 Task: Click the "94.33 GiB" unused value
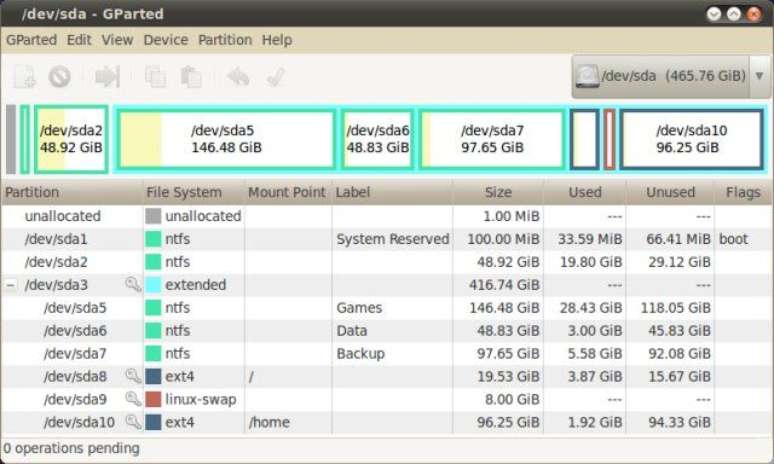point(679,422)
